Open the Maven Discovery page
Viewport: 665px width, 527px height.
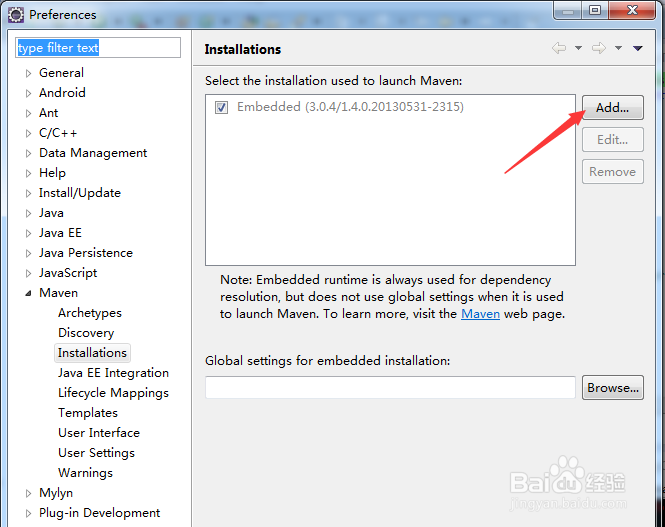[86, 333]
